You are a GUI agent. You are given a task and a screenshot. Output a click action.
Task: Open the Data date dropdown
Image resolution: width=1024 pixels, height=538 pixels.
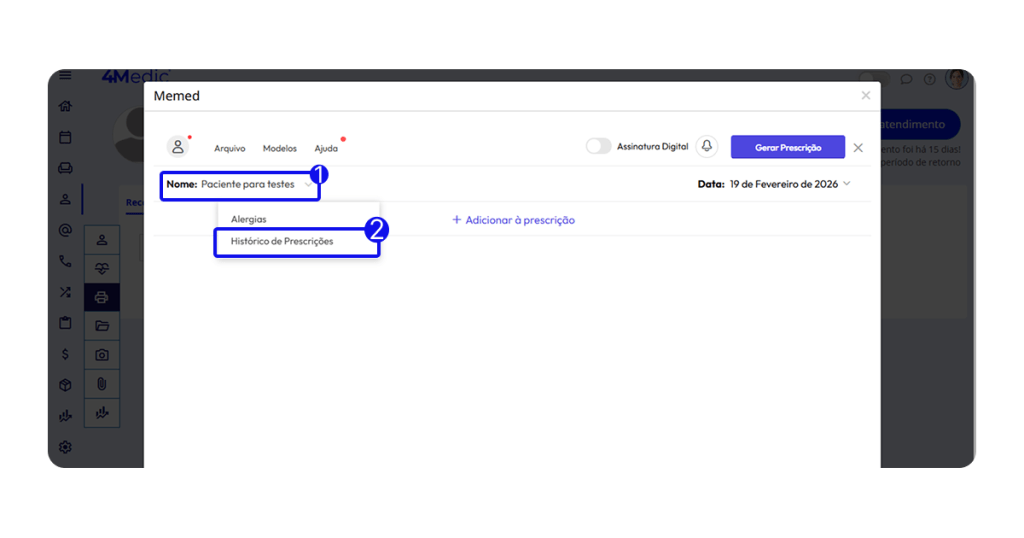[x=774, y=184]
